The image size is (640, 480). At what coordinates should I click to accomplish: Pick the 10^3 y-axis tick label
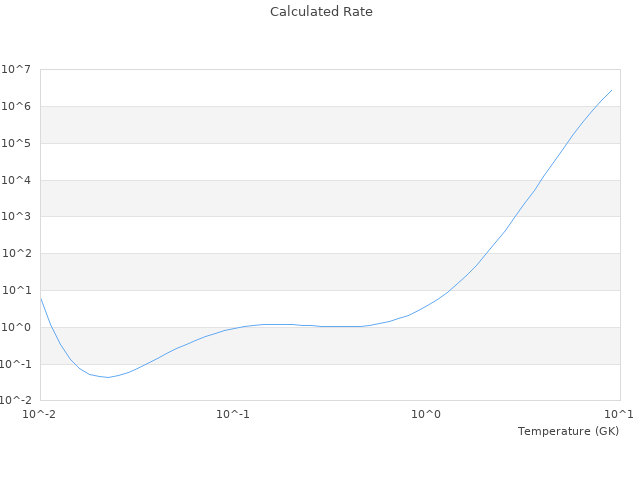(x=17, y=217)
